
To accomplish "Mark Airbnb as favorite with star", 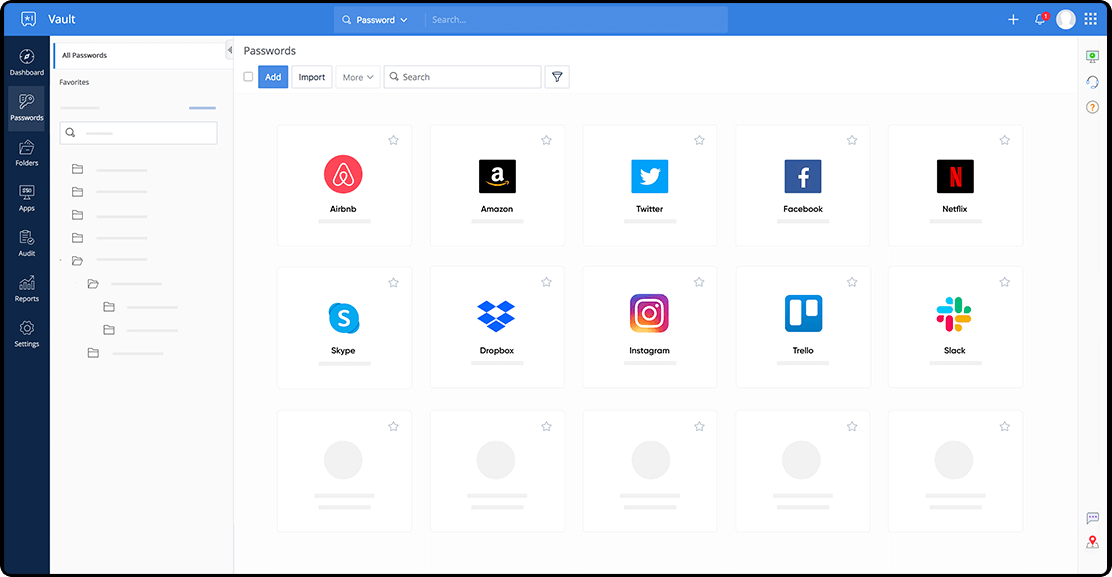I will pos(394,140).
